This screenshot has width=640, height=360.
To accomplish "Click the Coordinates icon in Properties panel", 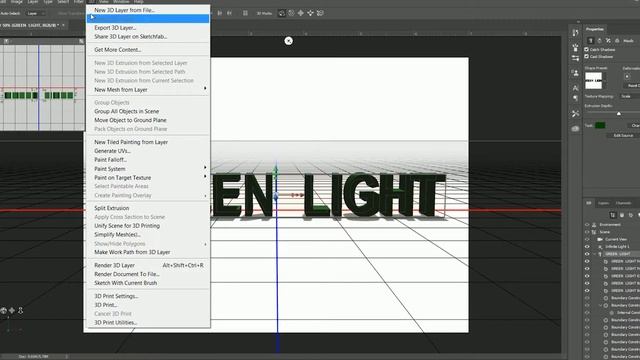I will coord(617,40).
